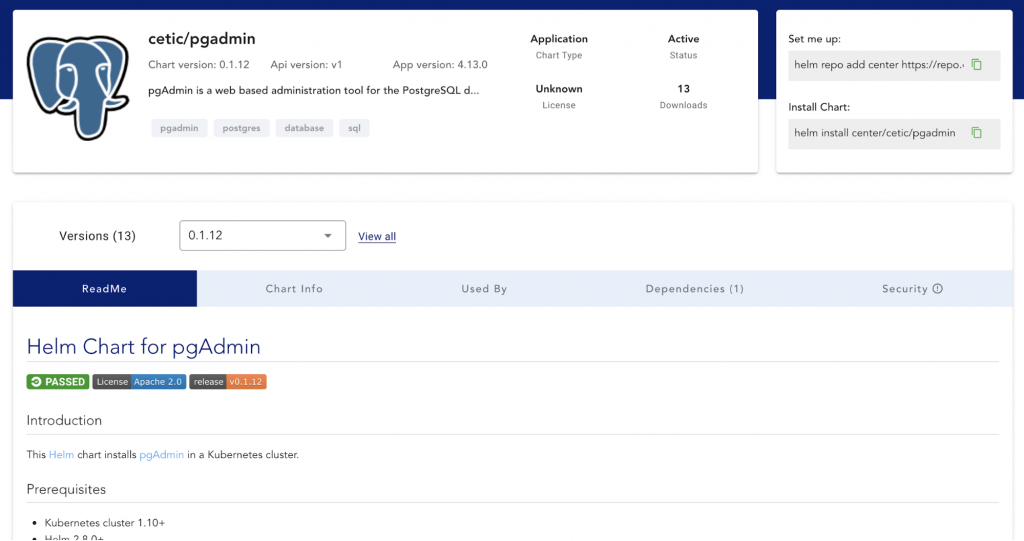The height and width of the screenshot is (541, 1024).
Task: Follow the Helm link in Introduction
Action: point(61,455)
